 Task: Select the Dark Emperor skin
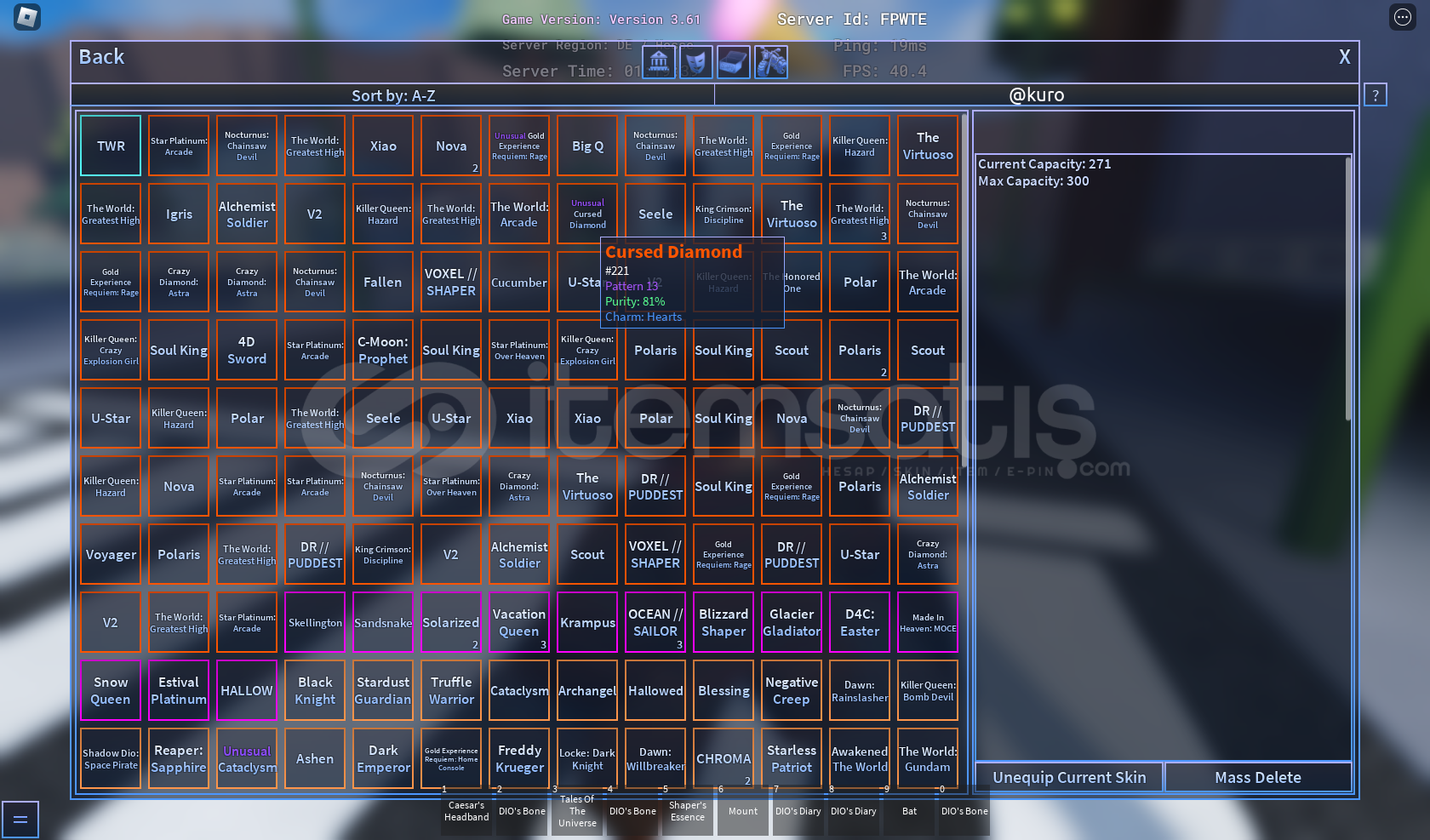pos(383,758)
